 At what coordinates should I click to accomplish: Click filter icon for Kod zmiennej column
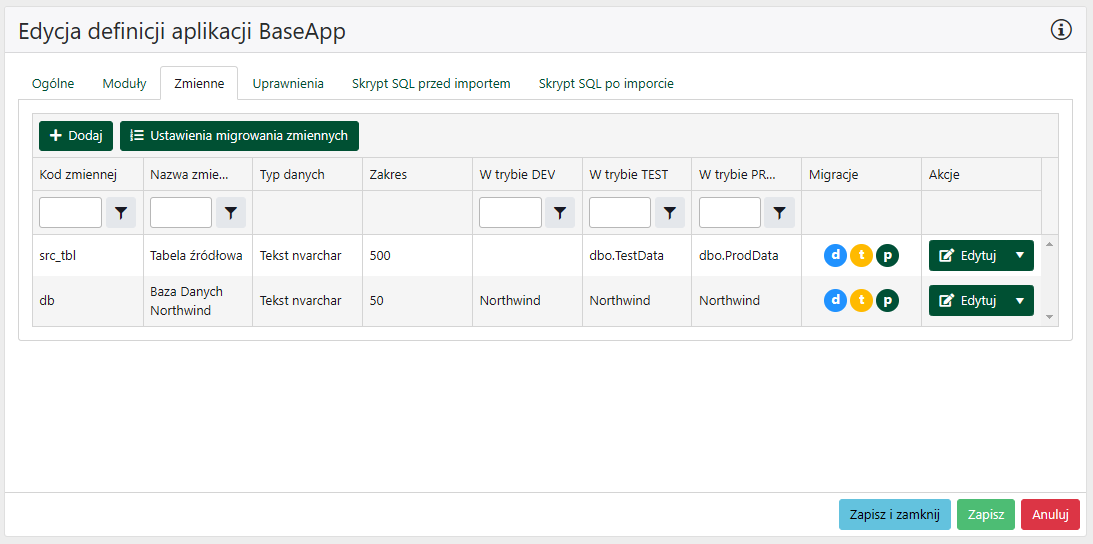click(x=121, y=213)
